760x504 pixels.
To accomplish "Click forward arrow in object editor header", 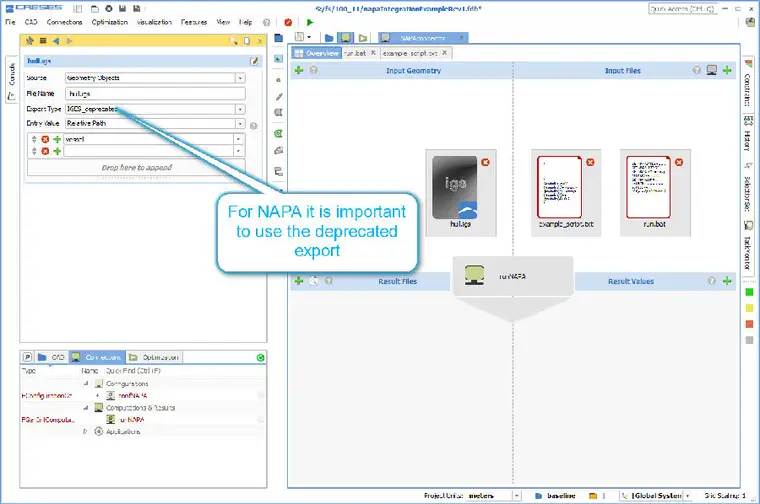I will [x=69, y=41].
